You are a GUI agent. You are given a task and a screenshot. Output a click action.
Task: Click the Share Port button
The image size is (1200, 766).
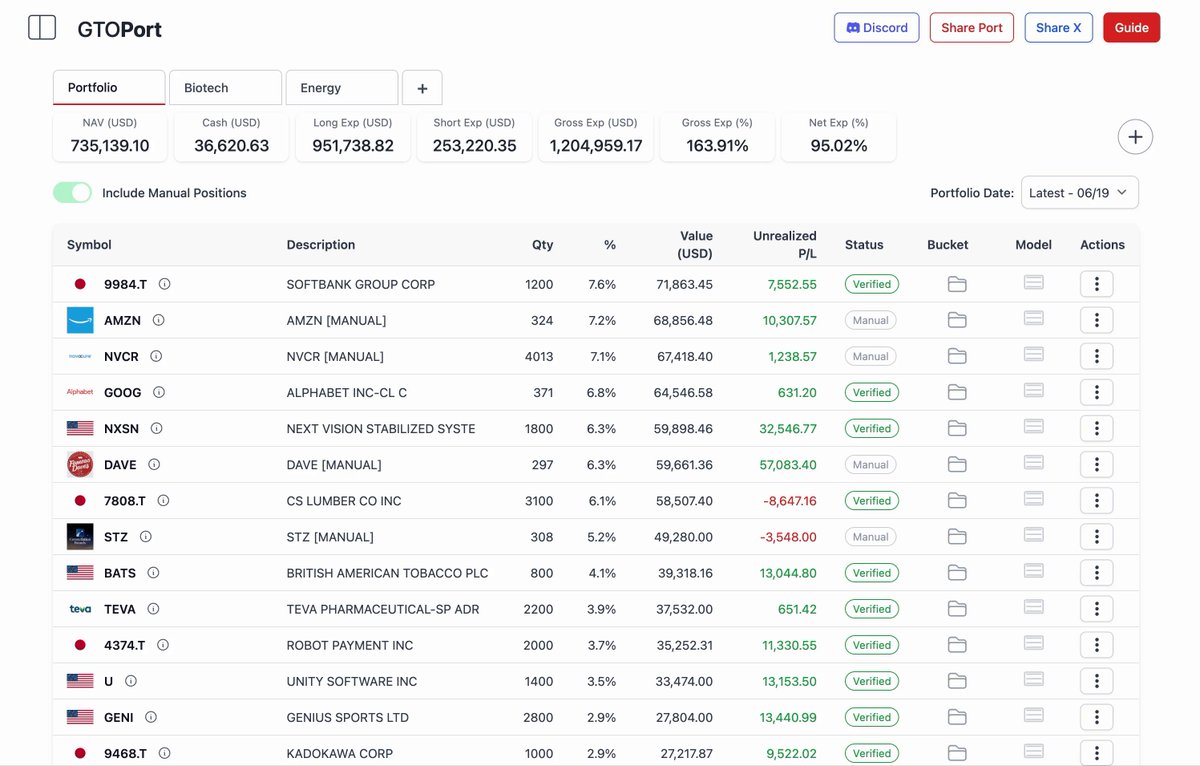972,27
